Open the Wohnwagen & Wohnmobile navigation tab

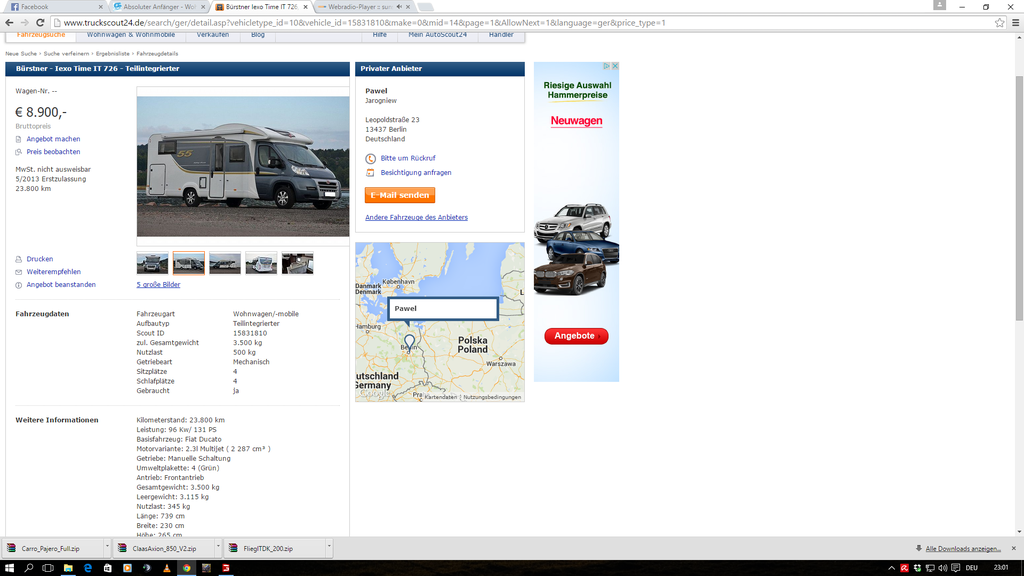coord(130,35)
